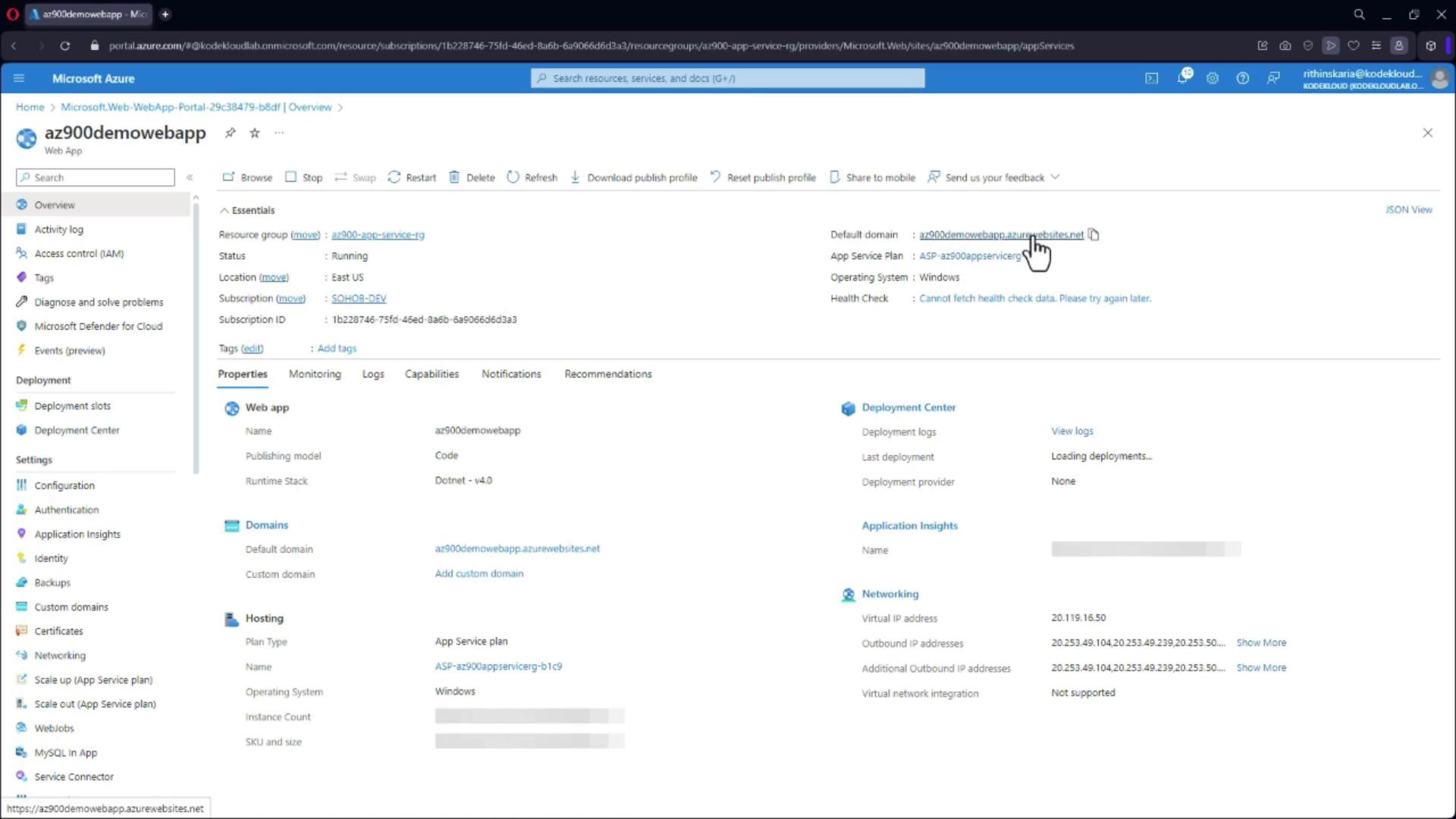Show more Outbound IP addresses
The image size is (1456, 819).
(1260, 642)
